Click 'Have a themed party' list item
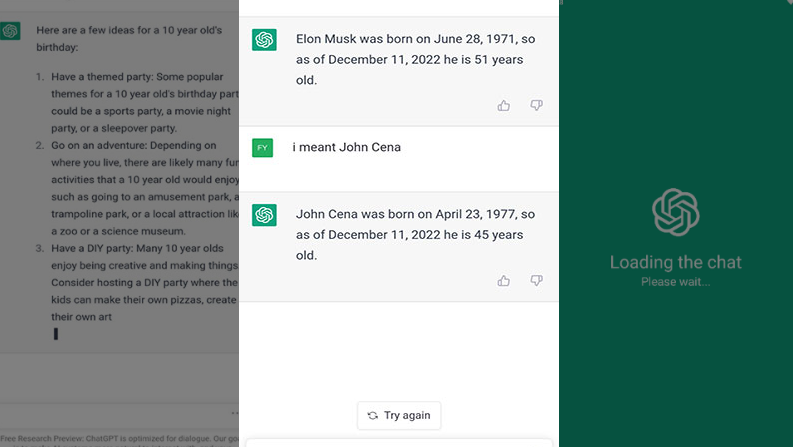The width and height of the screenshot is (793, 447). (x=137, y=102)
